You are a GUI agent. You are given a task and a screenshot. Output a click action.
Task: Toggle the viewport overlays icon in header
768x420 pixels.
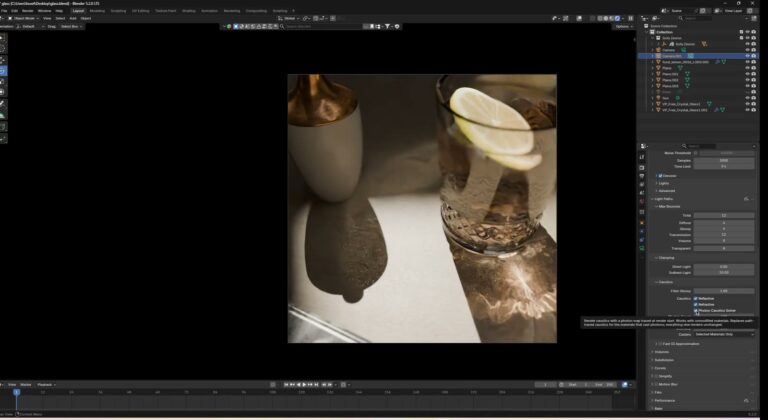pyautogui.click(x=579, y=18)
